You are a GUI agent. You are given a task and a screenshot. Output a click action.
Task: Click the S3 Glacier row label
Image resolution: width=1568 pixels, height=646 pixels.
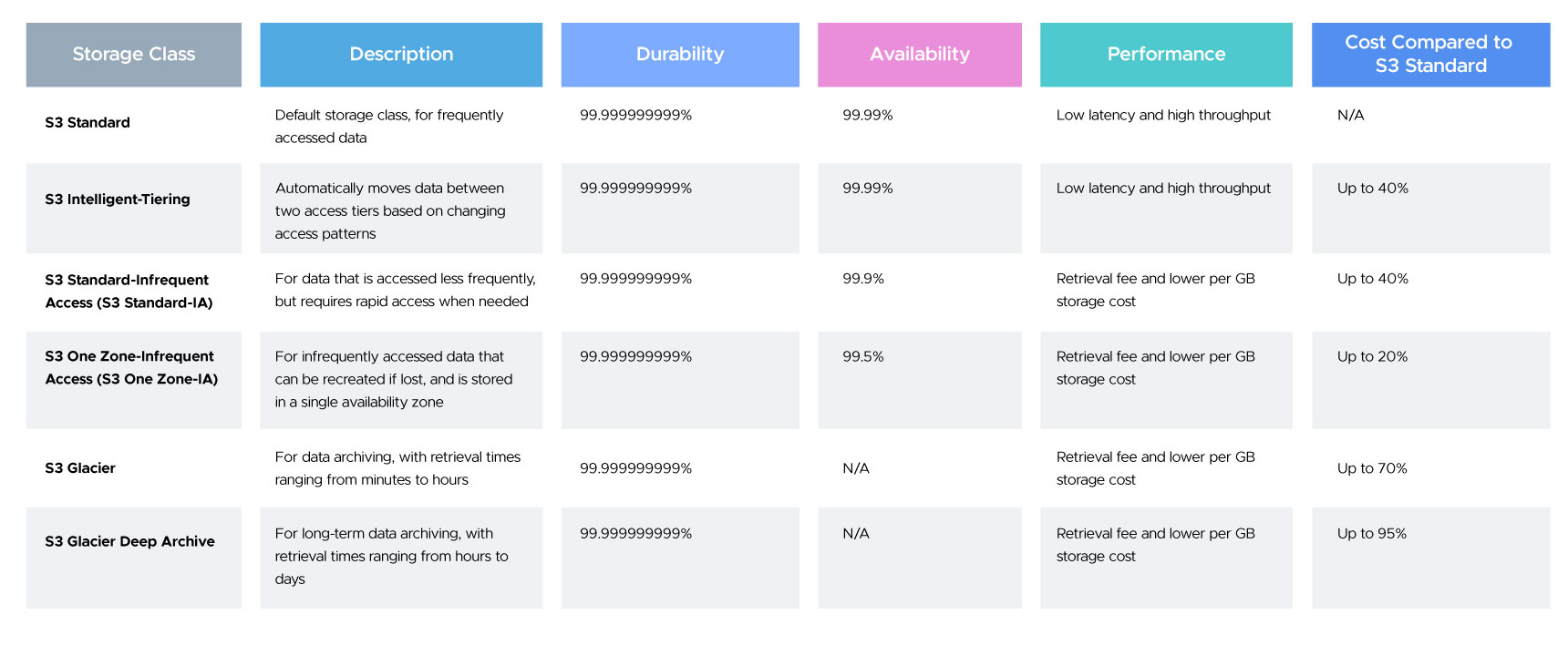tap(80, 468)
